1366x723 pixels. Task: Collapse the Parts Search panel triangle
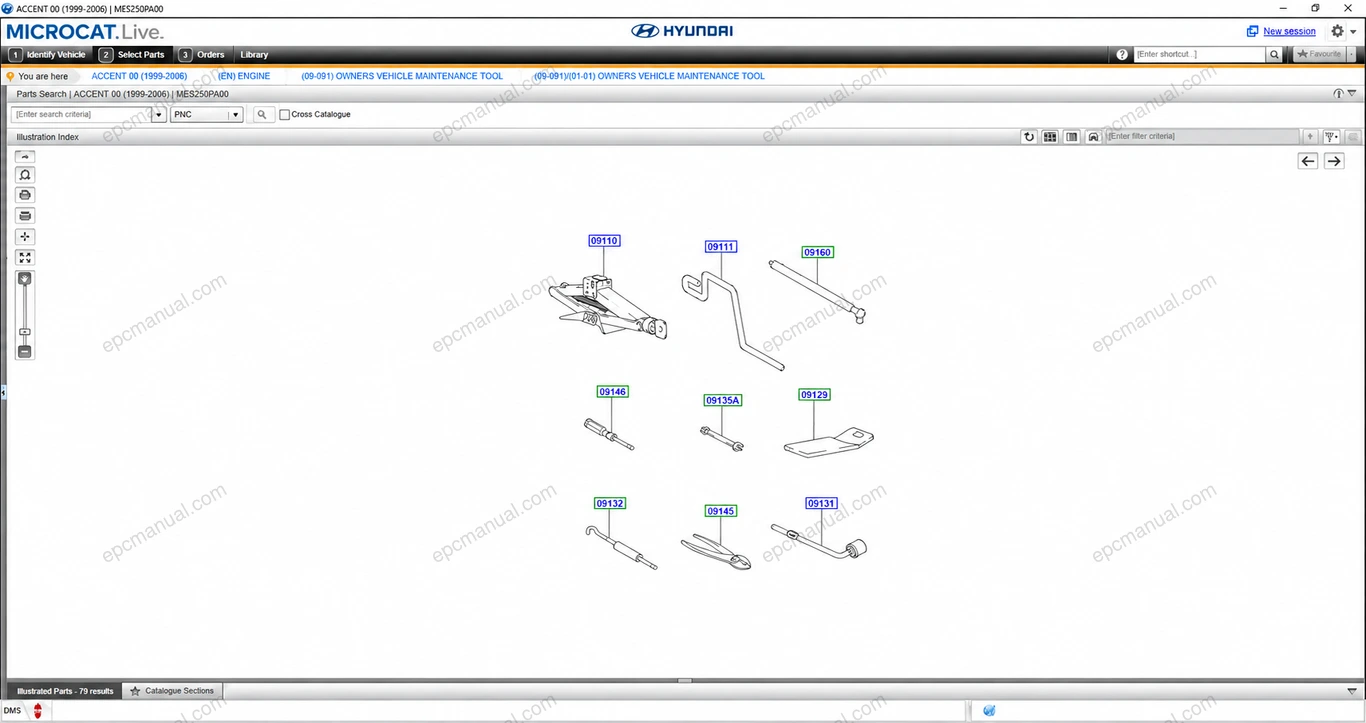click(1352, 94)
